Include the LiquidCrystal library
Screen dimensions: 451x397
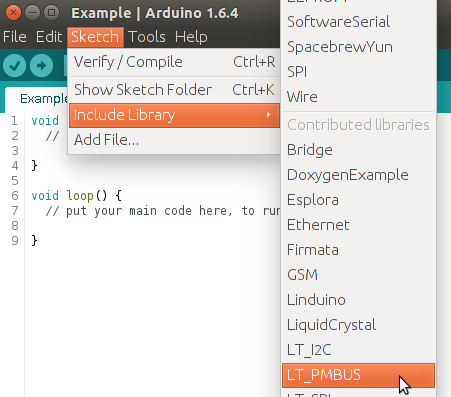[358, 325]
